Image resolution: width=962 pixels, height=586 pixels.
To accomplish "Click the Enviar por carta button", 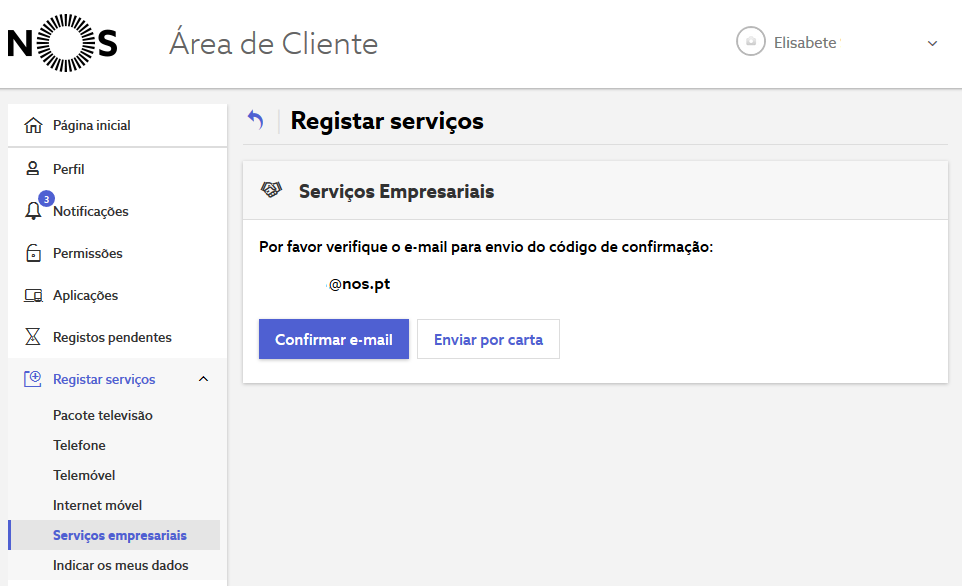I will [488, 339].
